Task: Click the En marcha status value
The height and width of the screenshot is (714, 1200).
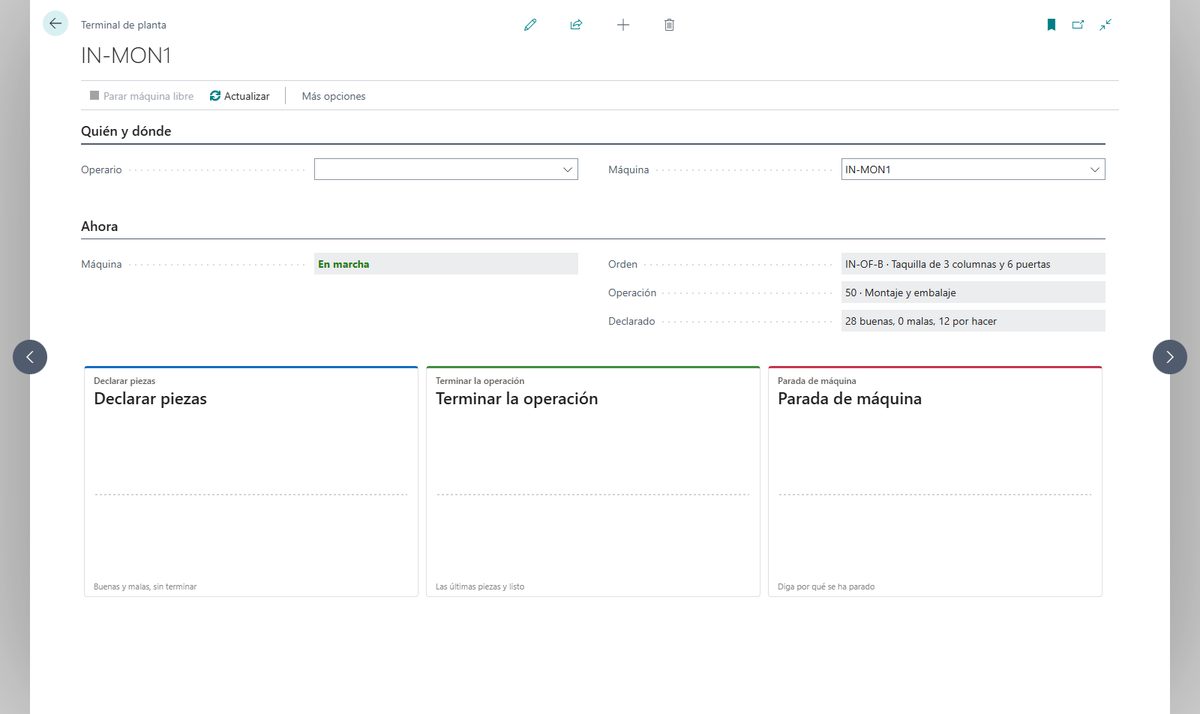Action: (x=446, y=264)
